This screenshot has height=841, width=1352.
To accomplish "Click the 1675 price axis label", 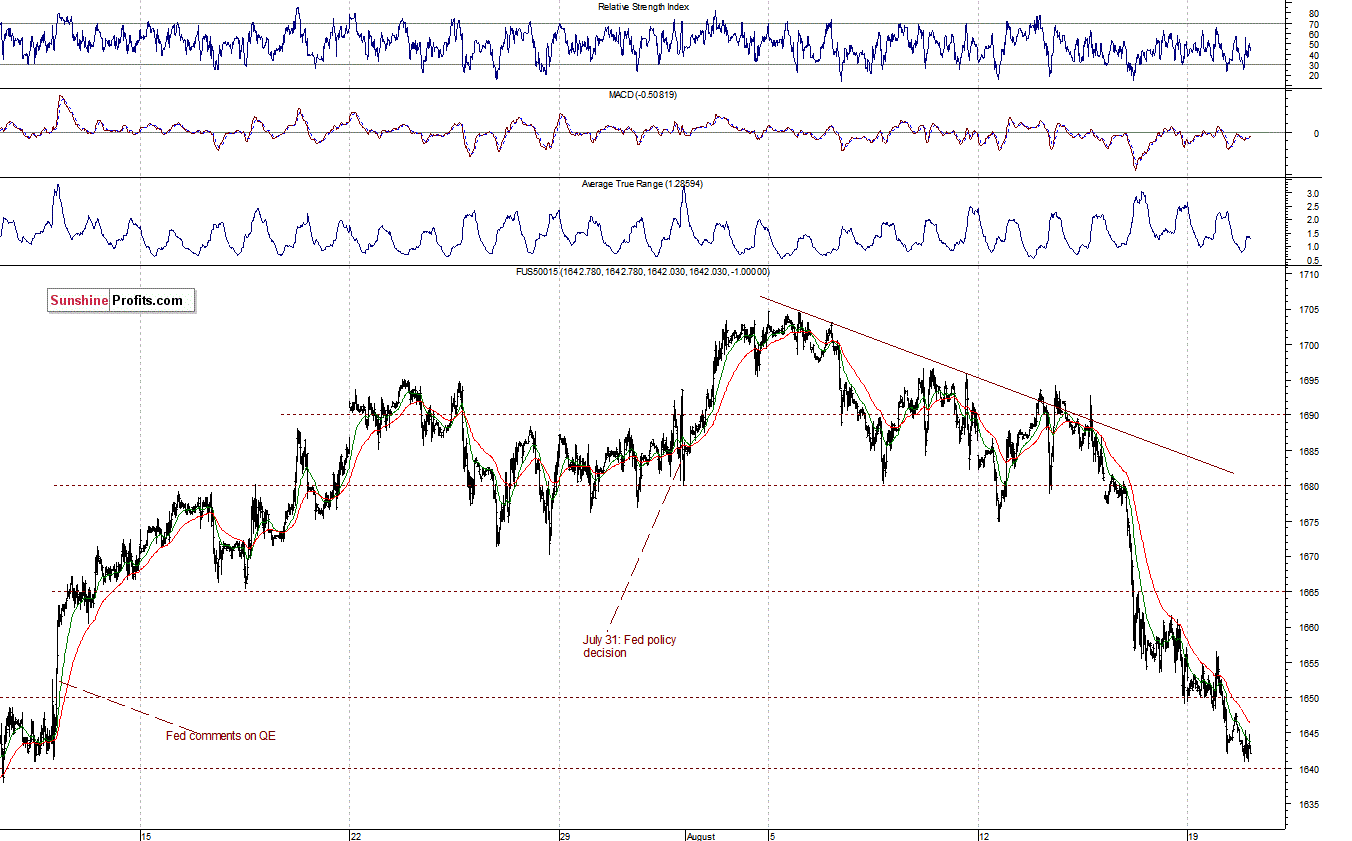I will point(1311,522).
